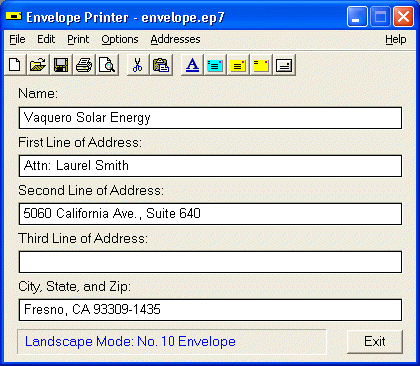Print the envelope with the printer icon
The height and width of the screenshot is (366, 420).
84,65
